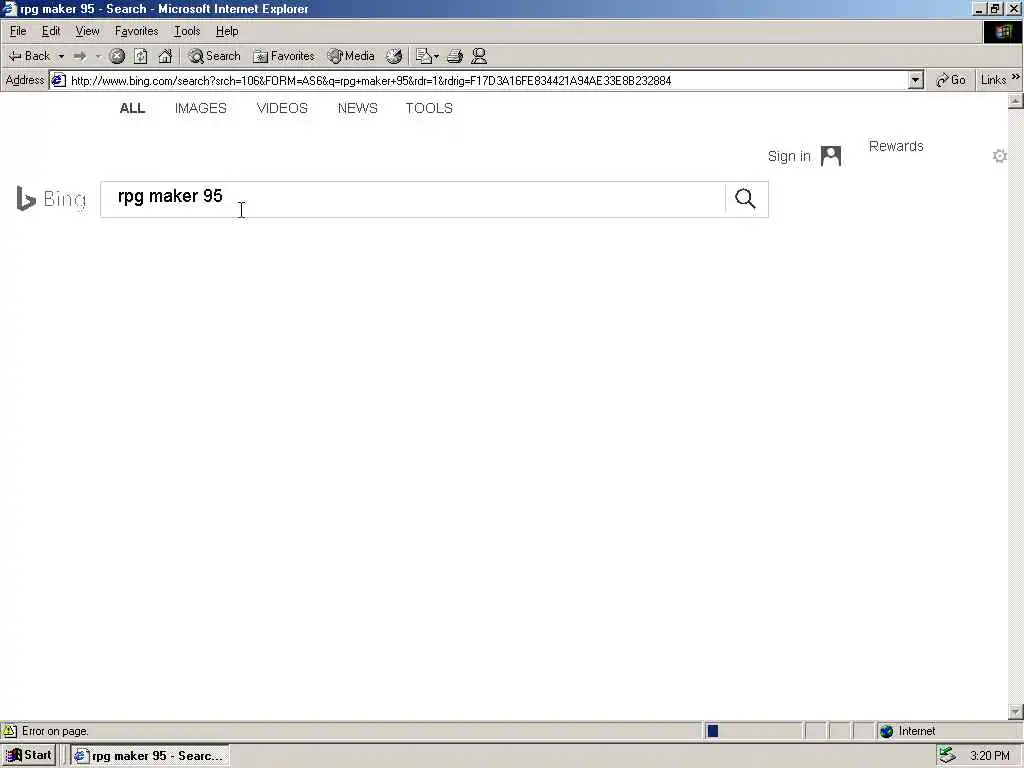Screen dimensions: 1024x768
Task: Open the Rewards link
Action: point(896,146)
